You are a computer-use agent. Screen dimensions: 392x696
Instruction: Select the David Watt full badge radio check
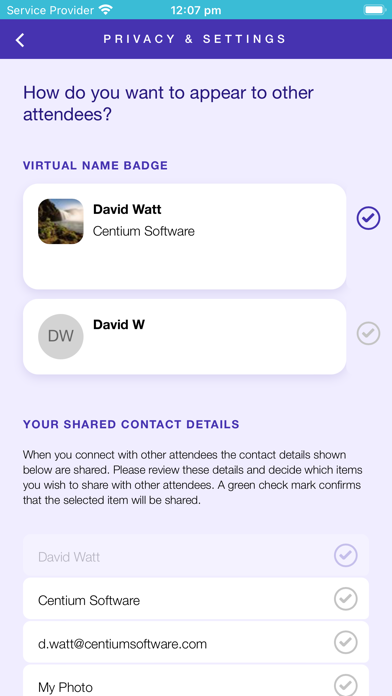tap(368, 218)
